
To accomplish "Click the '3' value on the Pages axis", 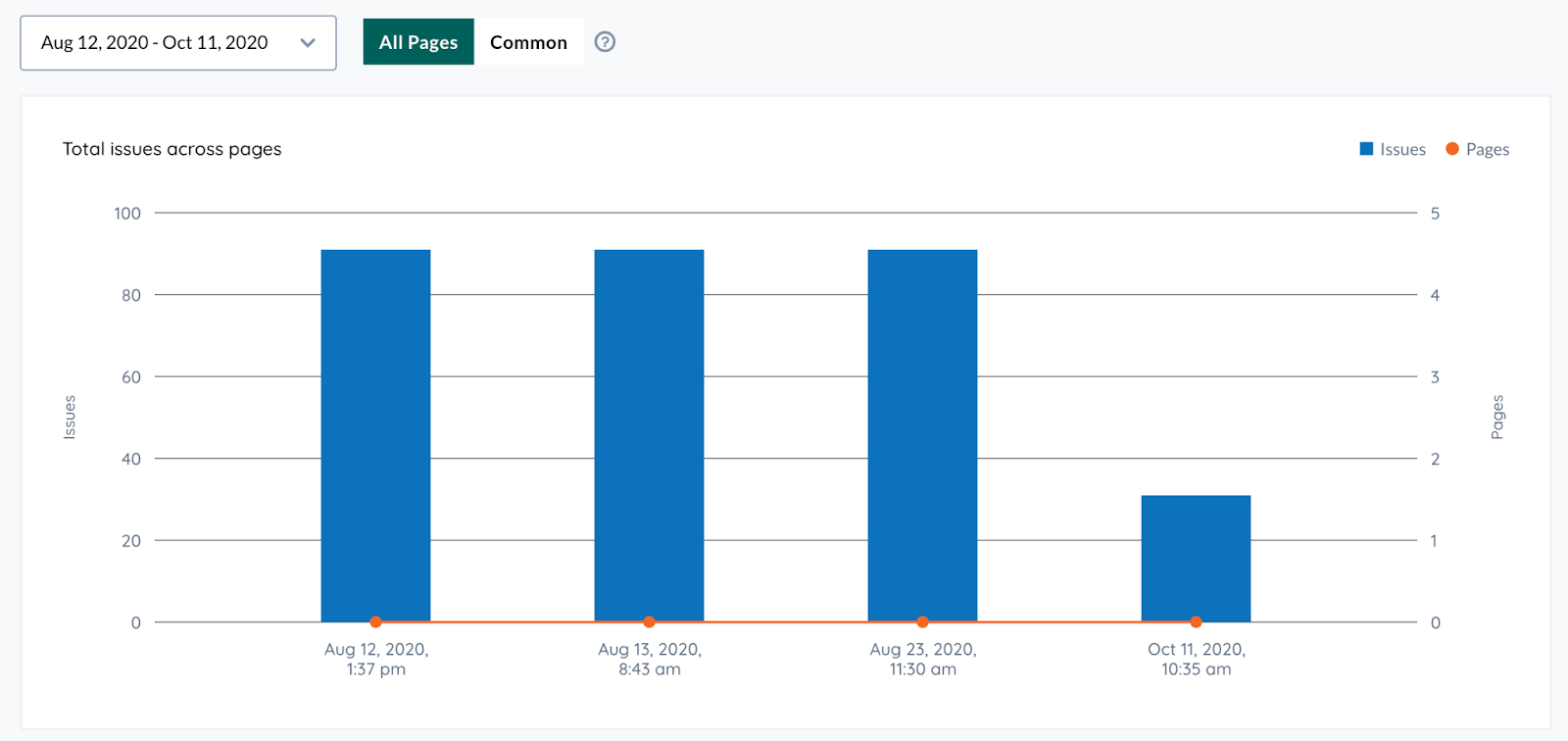I will 1435,377.
